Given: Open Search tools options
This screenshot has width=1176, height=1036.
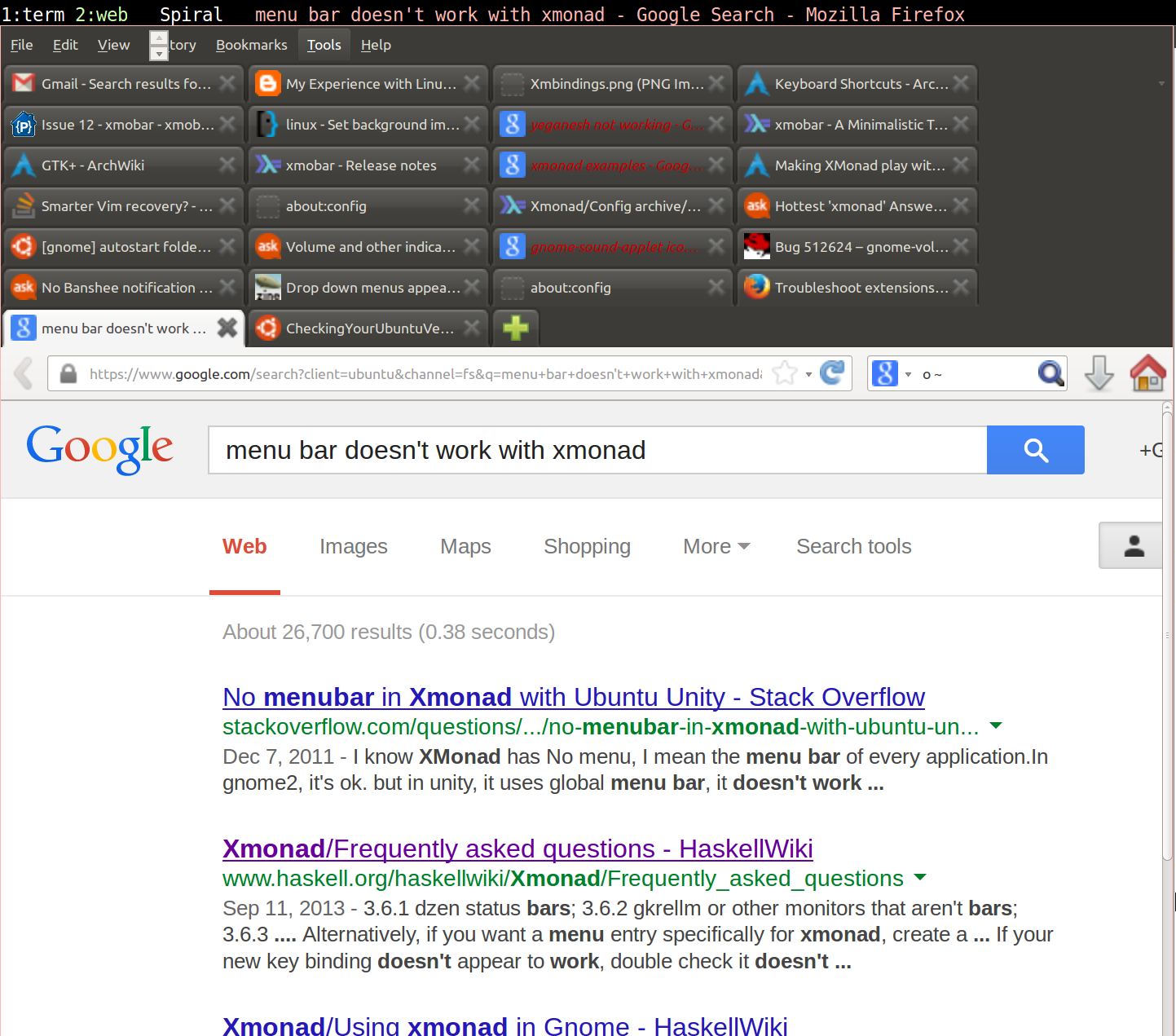Looking at the screenshot, I should [x=853, y=546].
